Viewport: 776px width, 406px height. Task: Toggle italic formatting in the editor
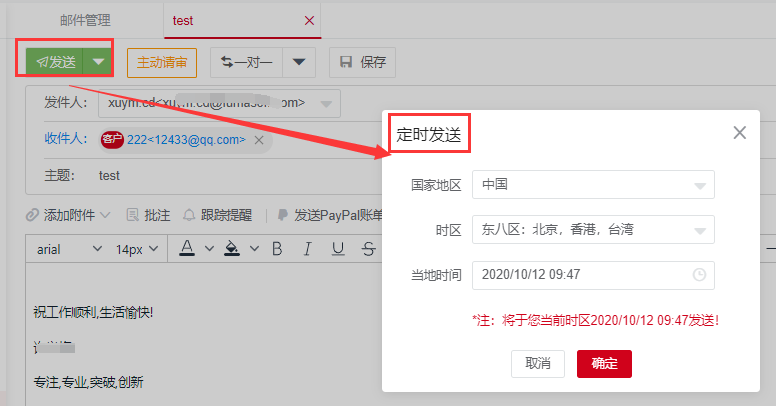308,248
